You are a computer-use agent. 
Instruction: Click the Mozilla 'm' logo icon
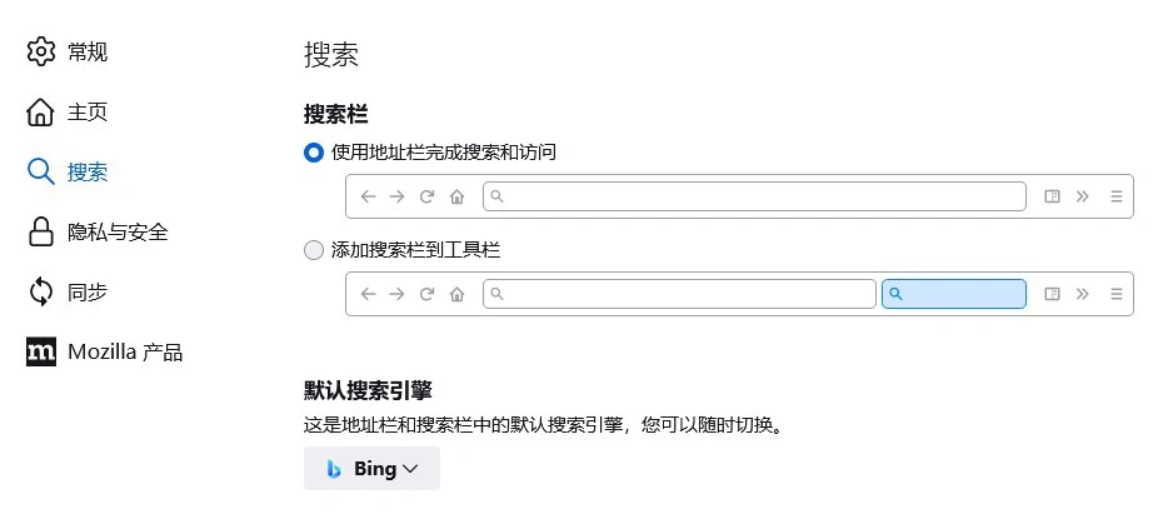click(40, 352)
